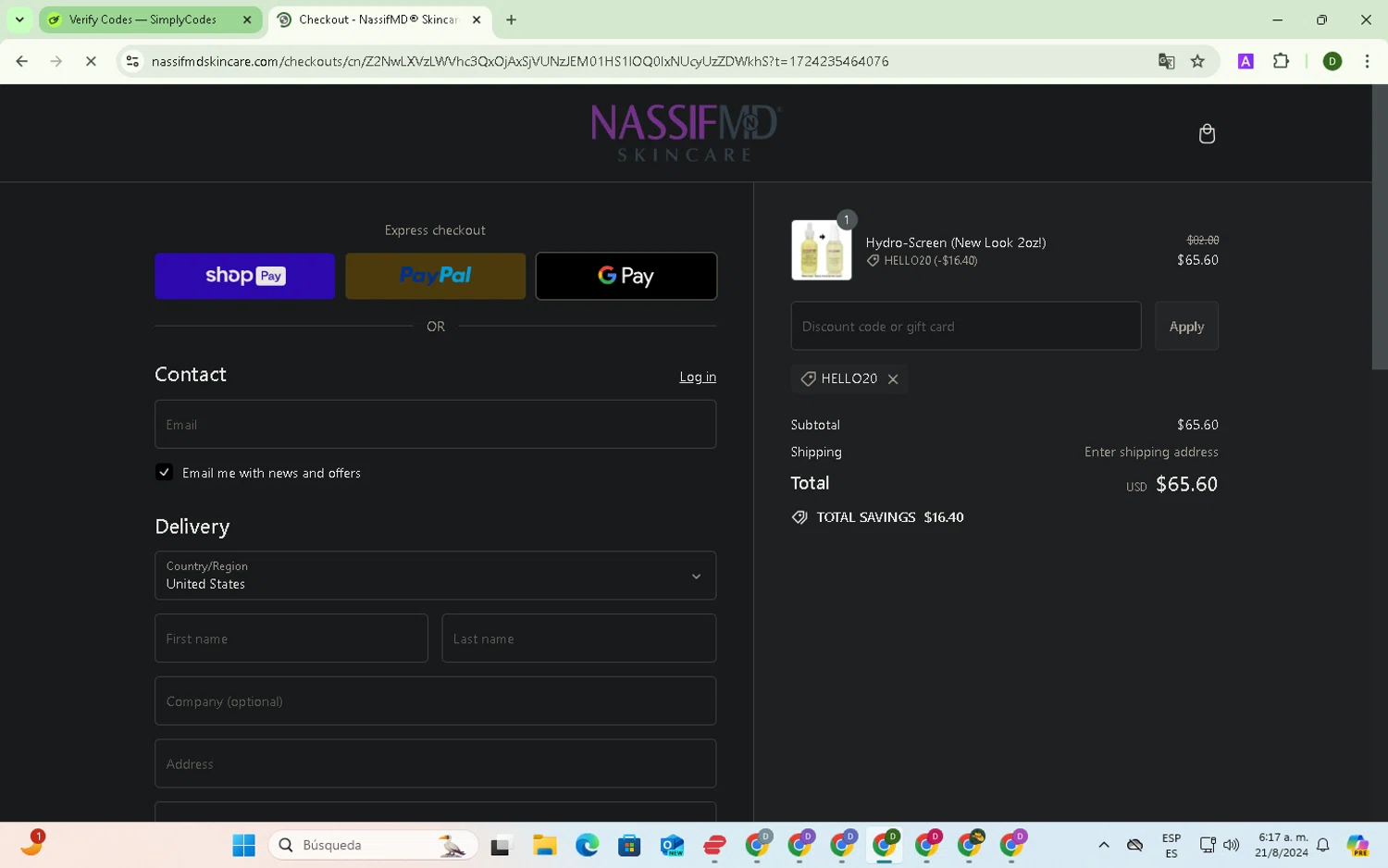This screenshot has width=1388, height=868.
Task: Close the Checkout - NassifMD tab
Action: pos(477,19)
